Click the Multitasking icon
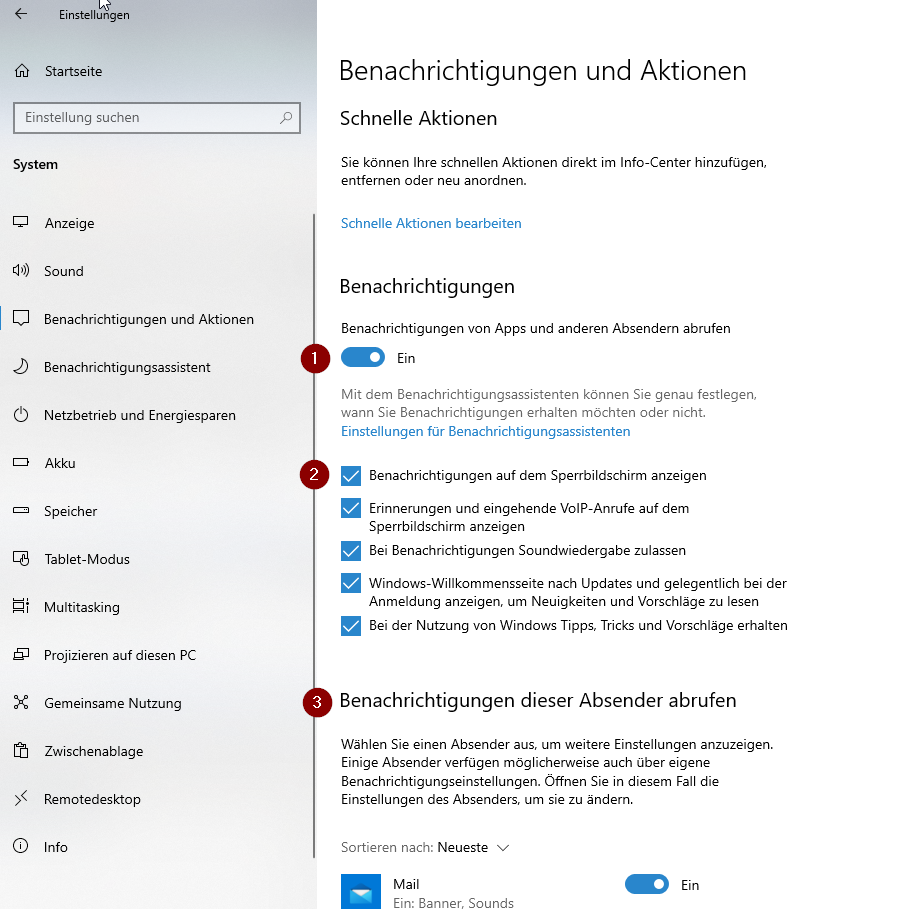Screen dimensions: 907x909 coord(21,606)
